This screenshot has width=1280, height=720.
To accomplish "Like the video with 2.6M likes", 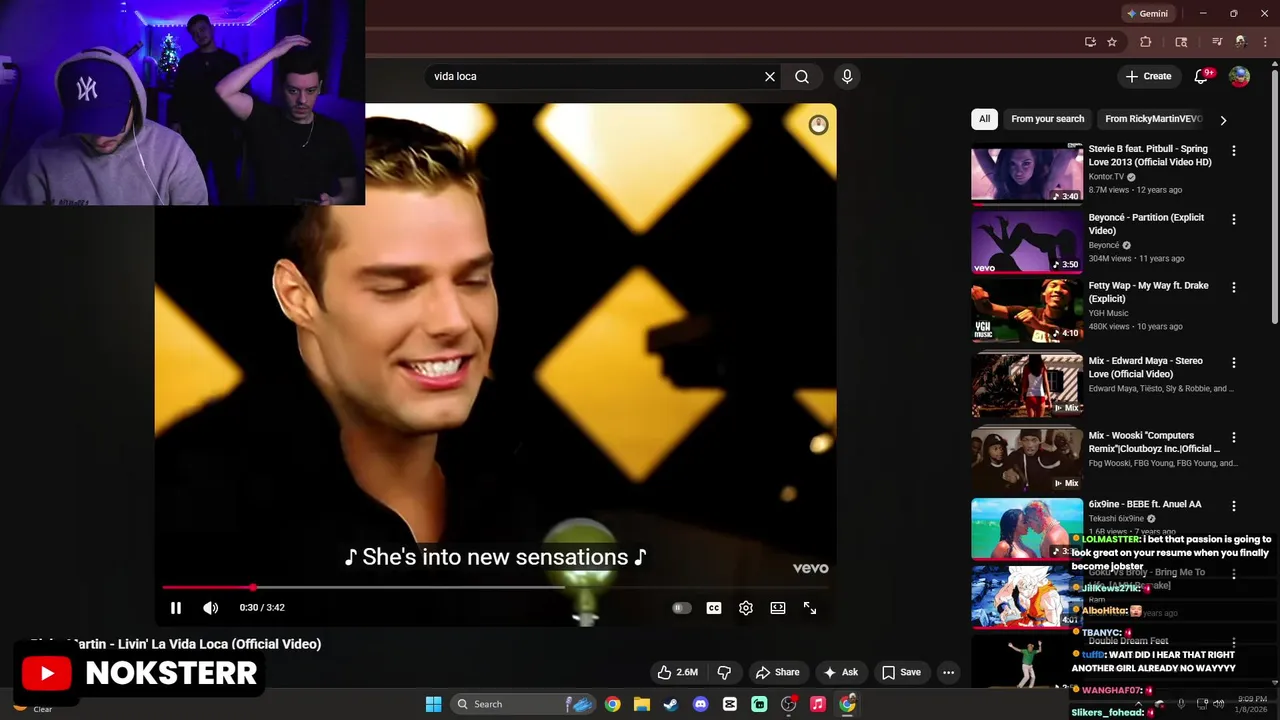I will [677, 672].
